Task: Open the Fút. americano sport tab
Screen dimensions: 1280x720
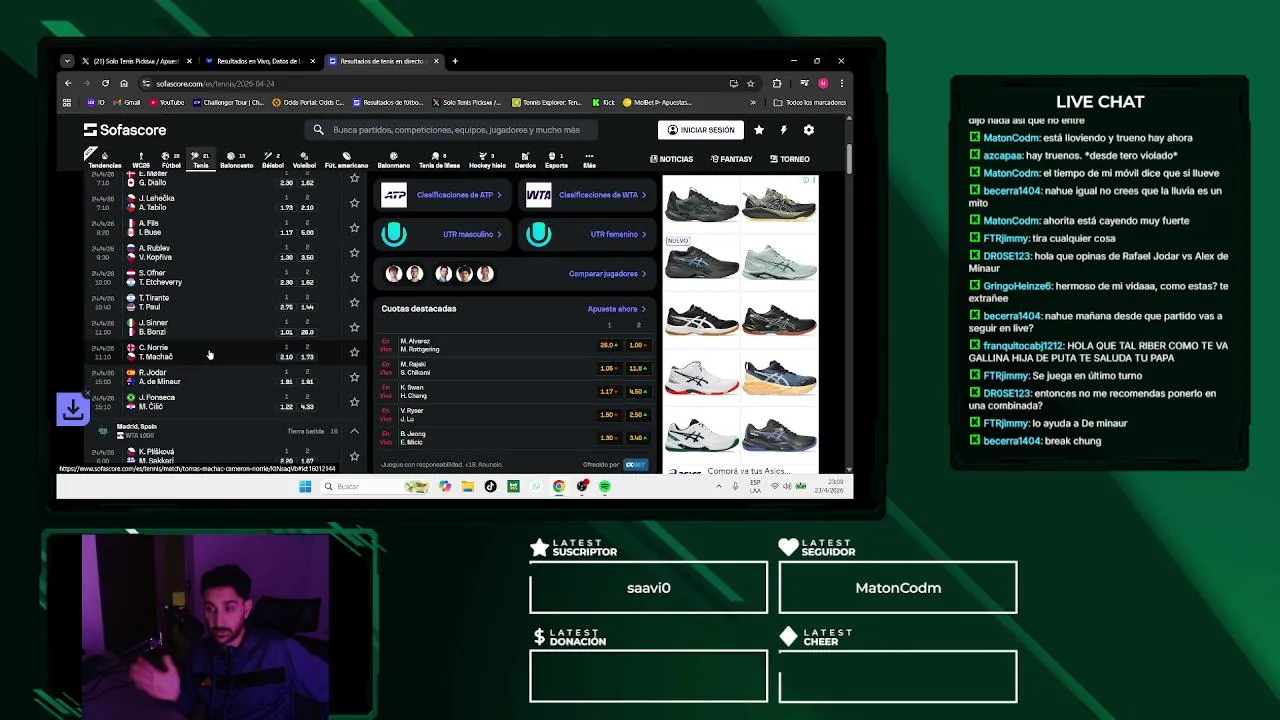Action: (346, 160)
